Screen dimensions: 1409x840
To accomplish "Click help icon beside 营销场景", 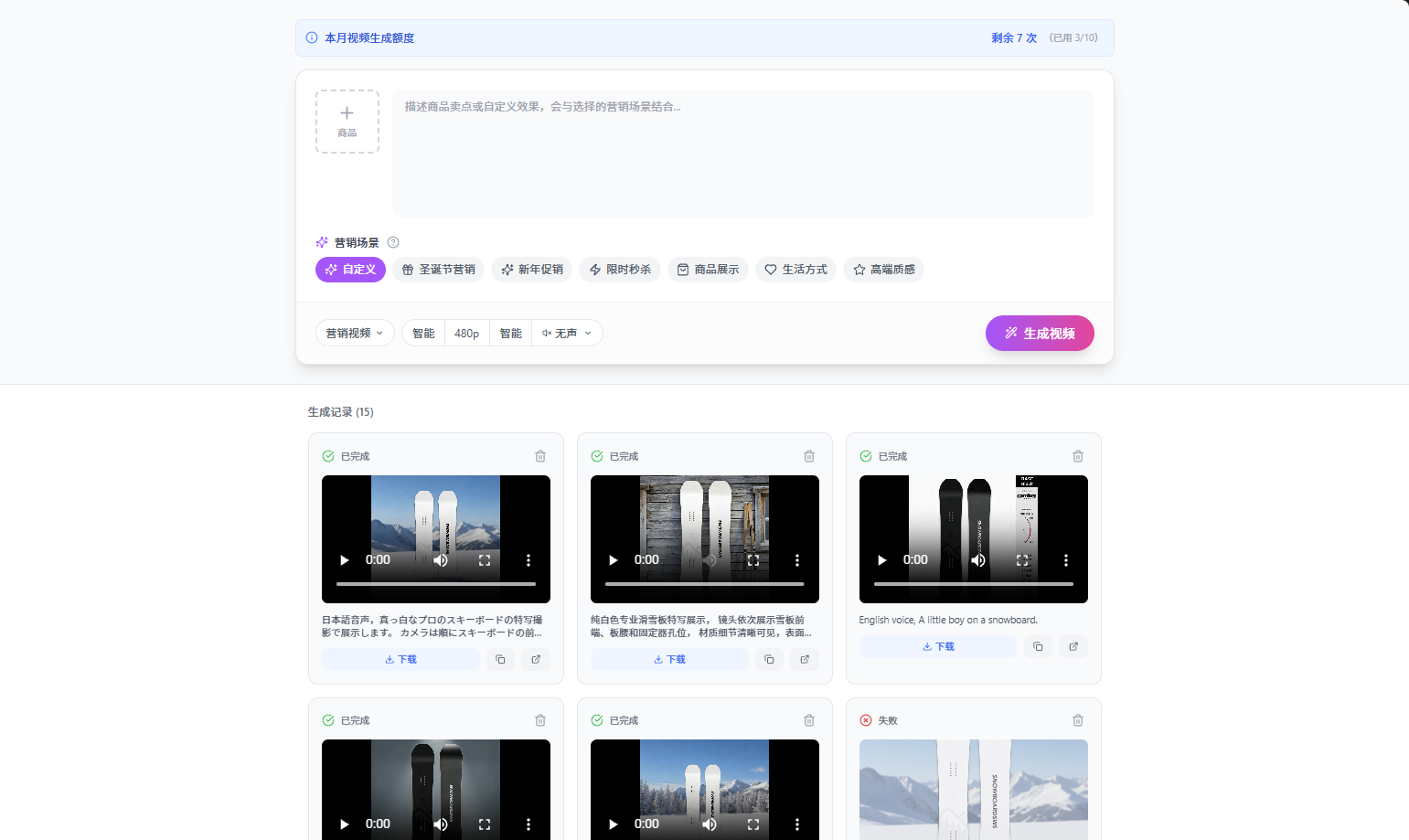I will 393,242.
